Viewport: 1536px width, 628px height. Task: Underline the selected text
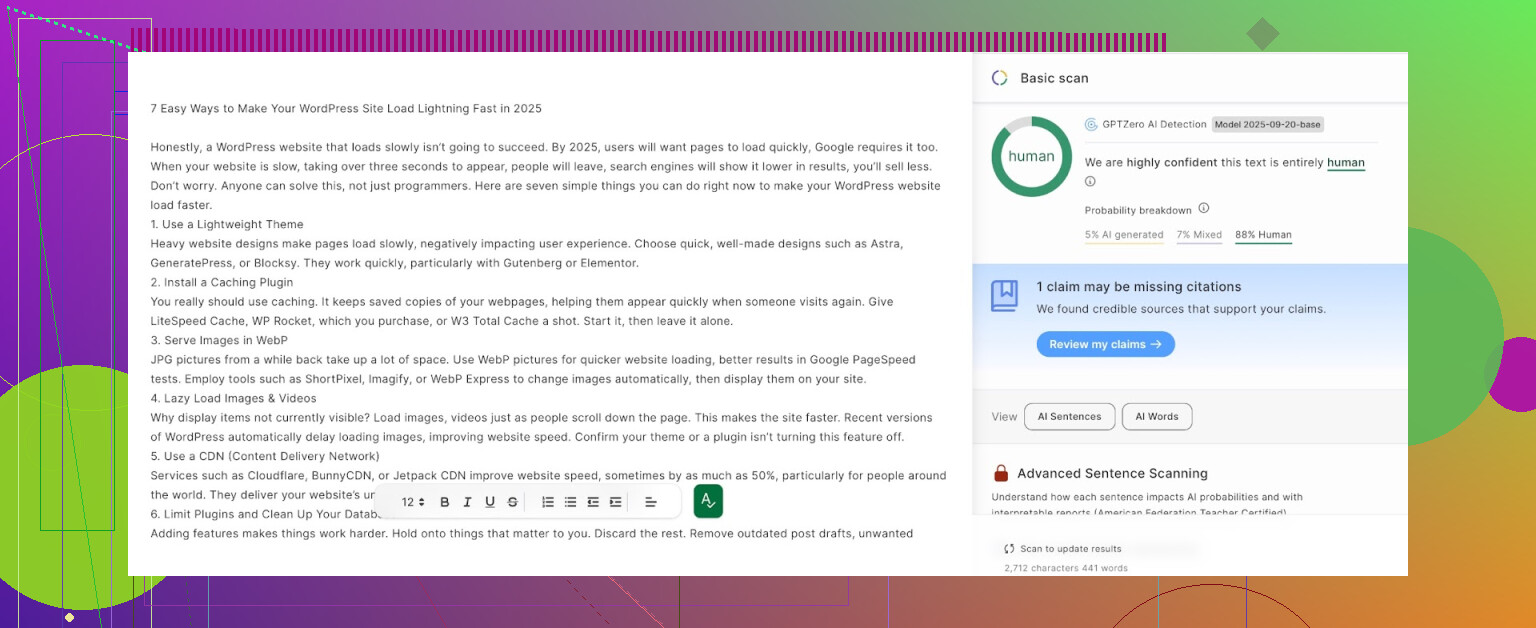pos(490,502)
